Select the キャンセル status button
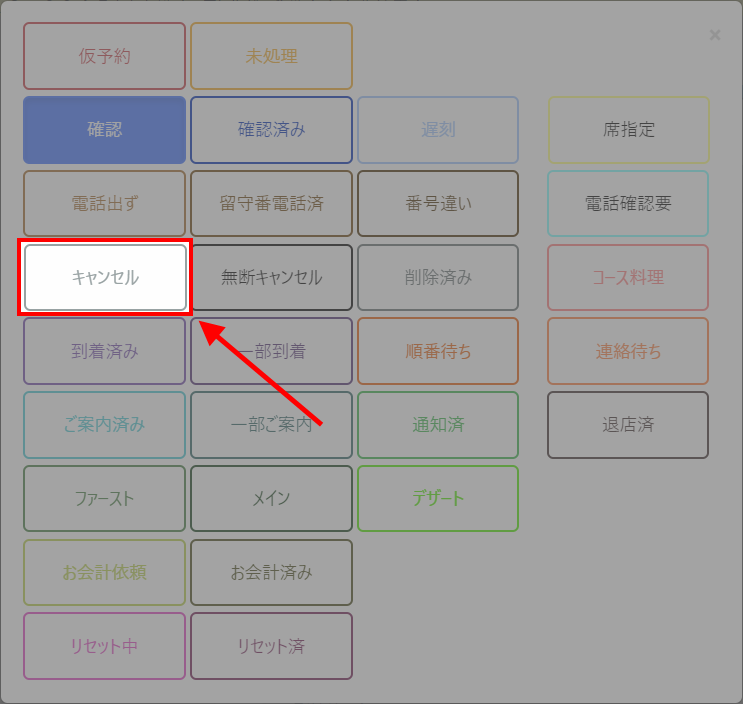Screen dimensions: 743x704 tap(105, 277)
